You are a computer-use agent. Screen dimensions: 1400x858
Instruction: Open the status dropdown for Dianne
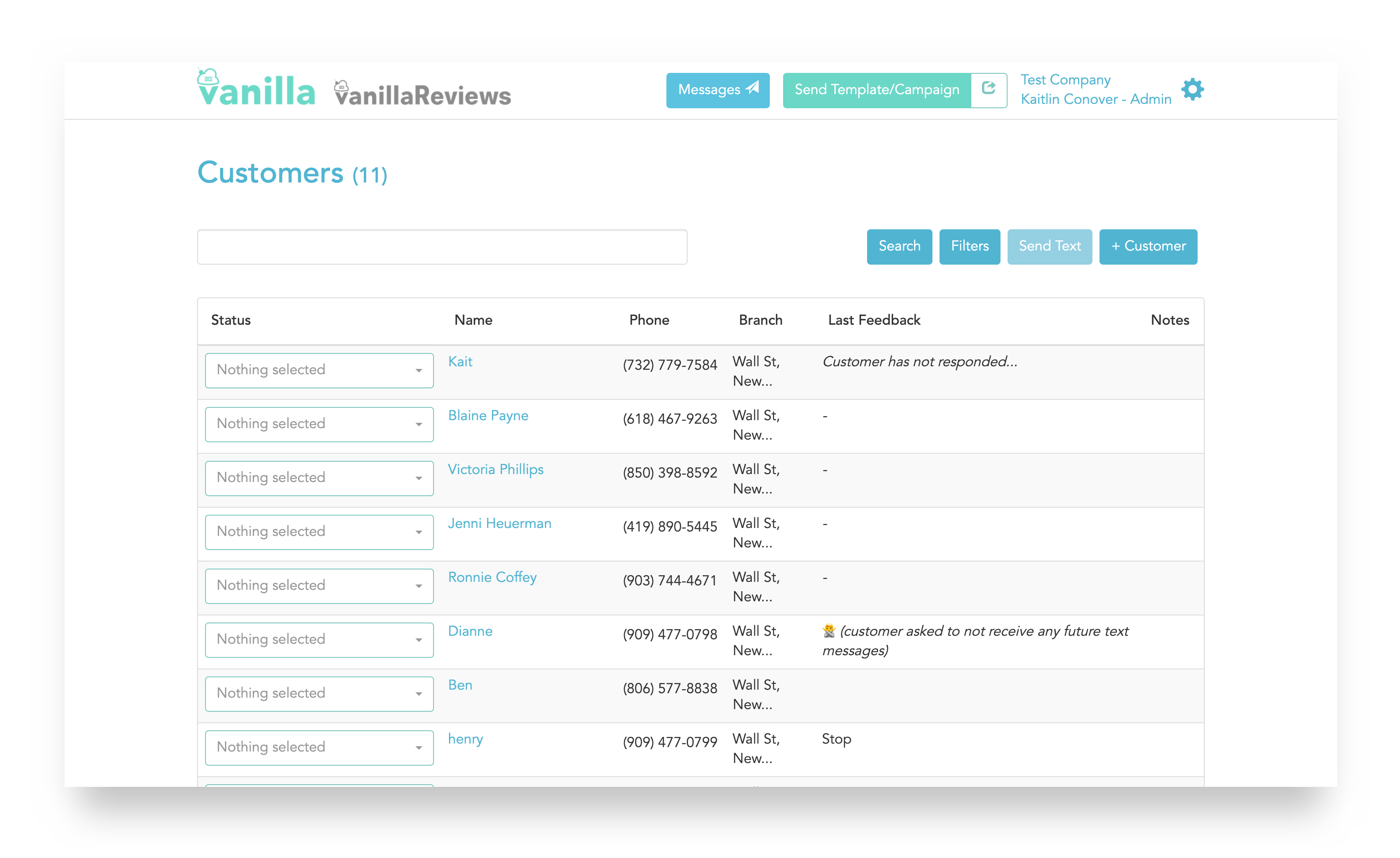pos(319,639)
